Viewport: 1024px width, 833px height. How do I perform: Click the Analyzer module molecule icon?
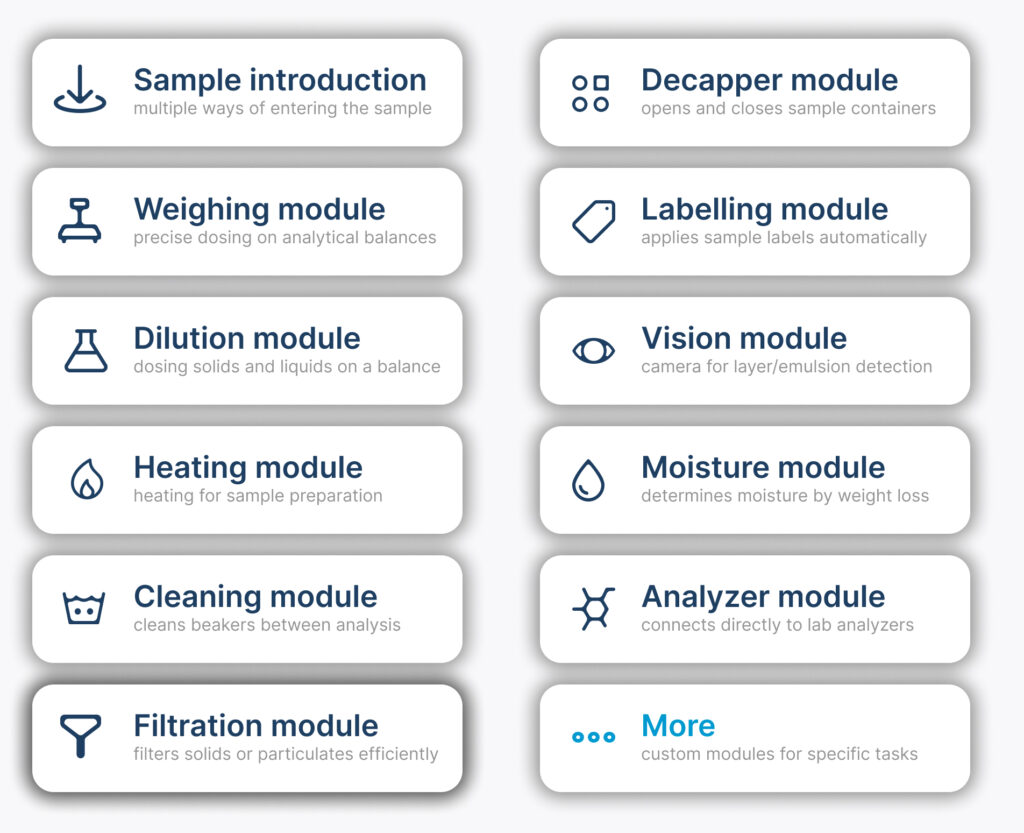click(593, 608)
